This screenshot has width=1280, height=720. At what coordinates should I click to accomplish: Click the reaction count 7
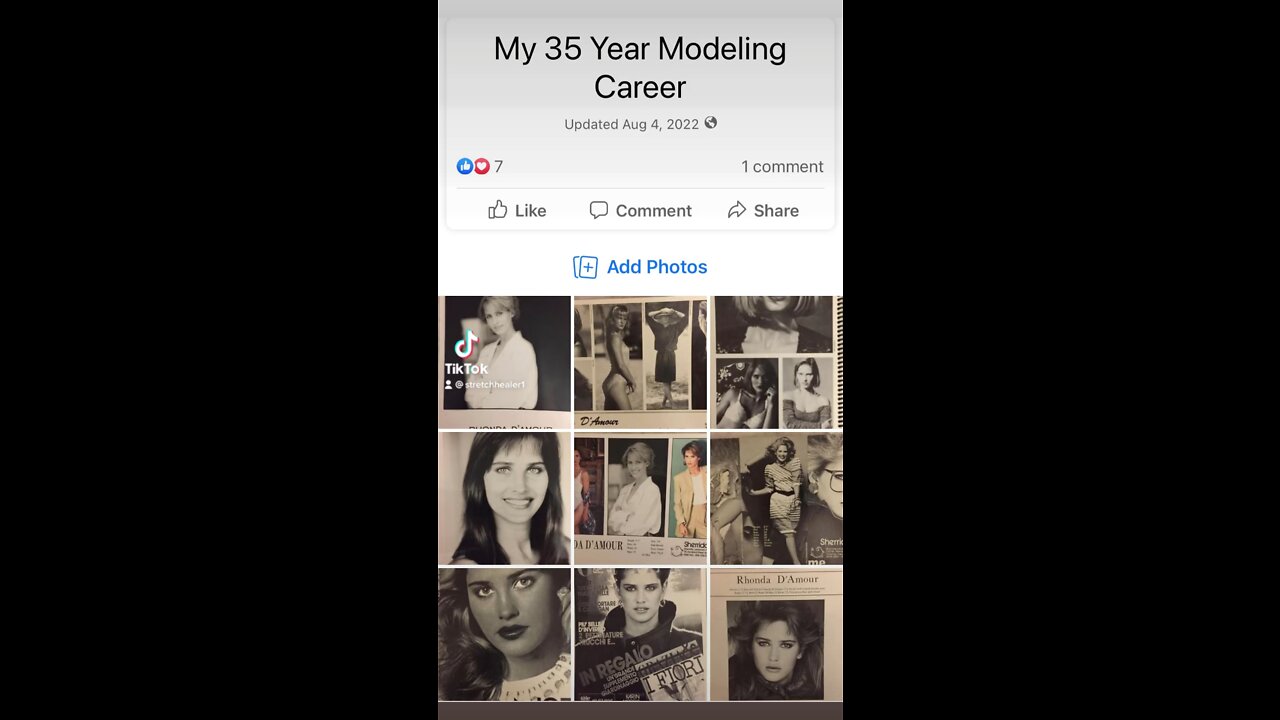[x=498, y=167]
